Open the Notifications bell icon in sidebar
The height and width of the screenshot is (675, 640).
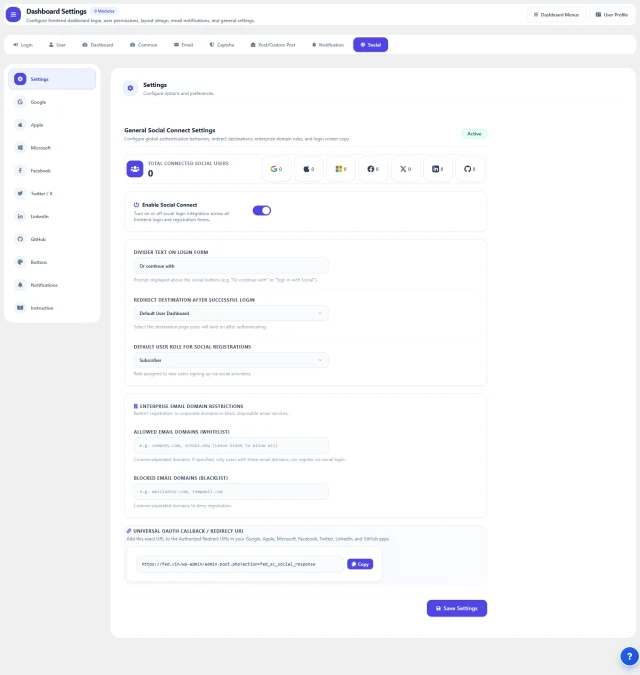[x=20, y=285]
